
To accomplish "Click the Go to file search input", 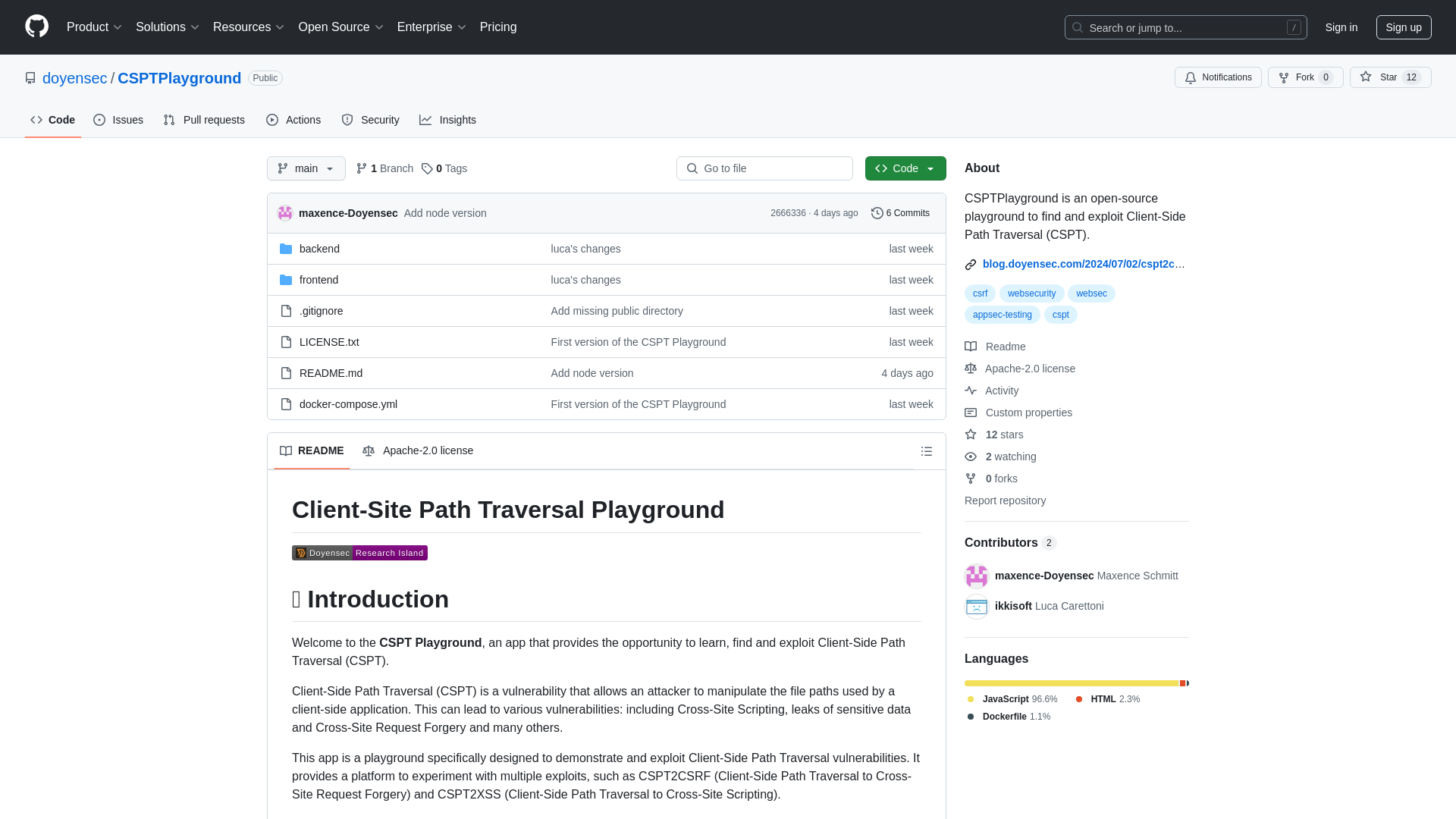I will point(764,168).
